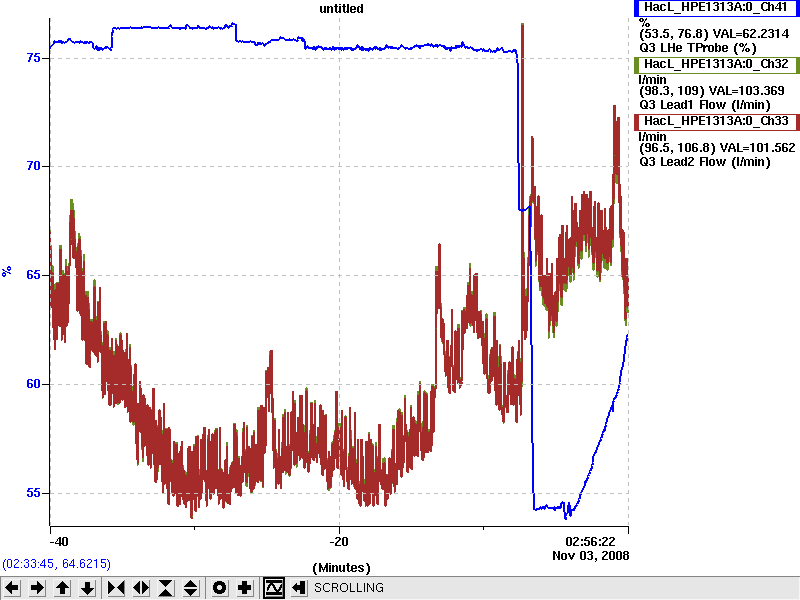Click the Nov 03, 2008 date label
The image size is (800, 600).
coord(590,556)
